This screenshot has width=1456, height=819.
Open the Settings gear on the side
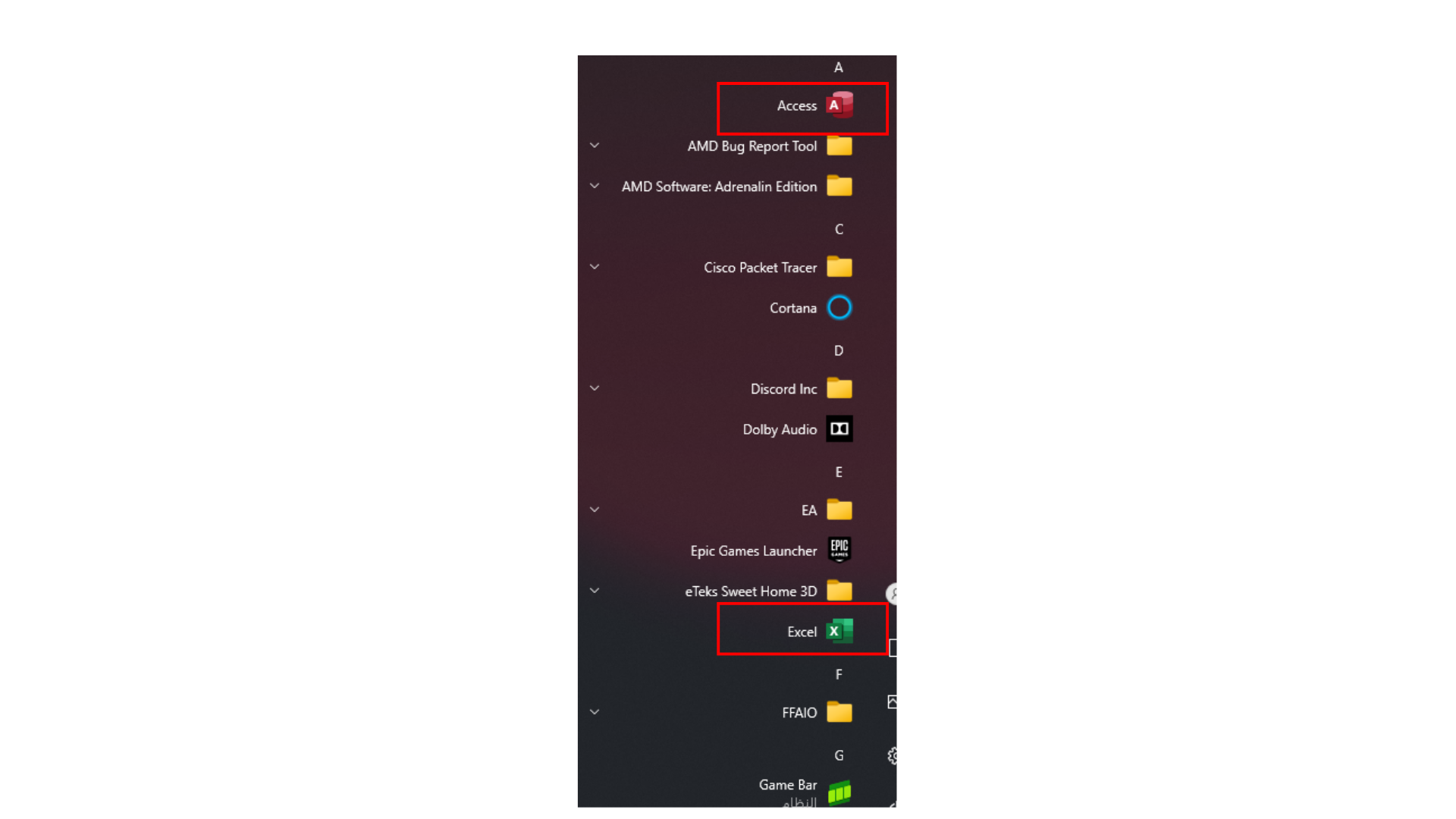coord(893,756)
